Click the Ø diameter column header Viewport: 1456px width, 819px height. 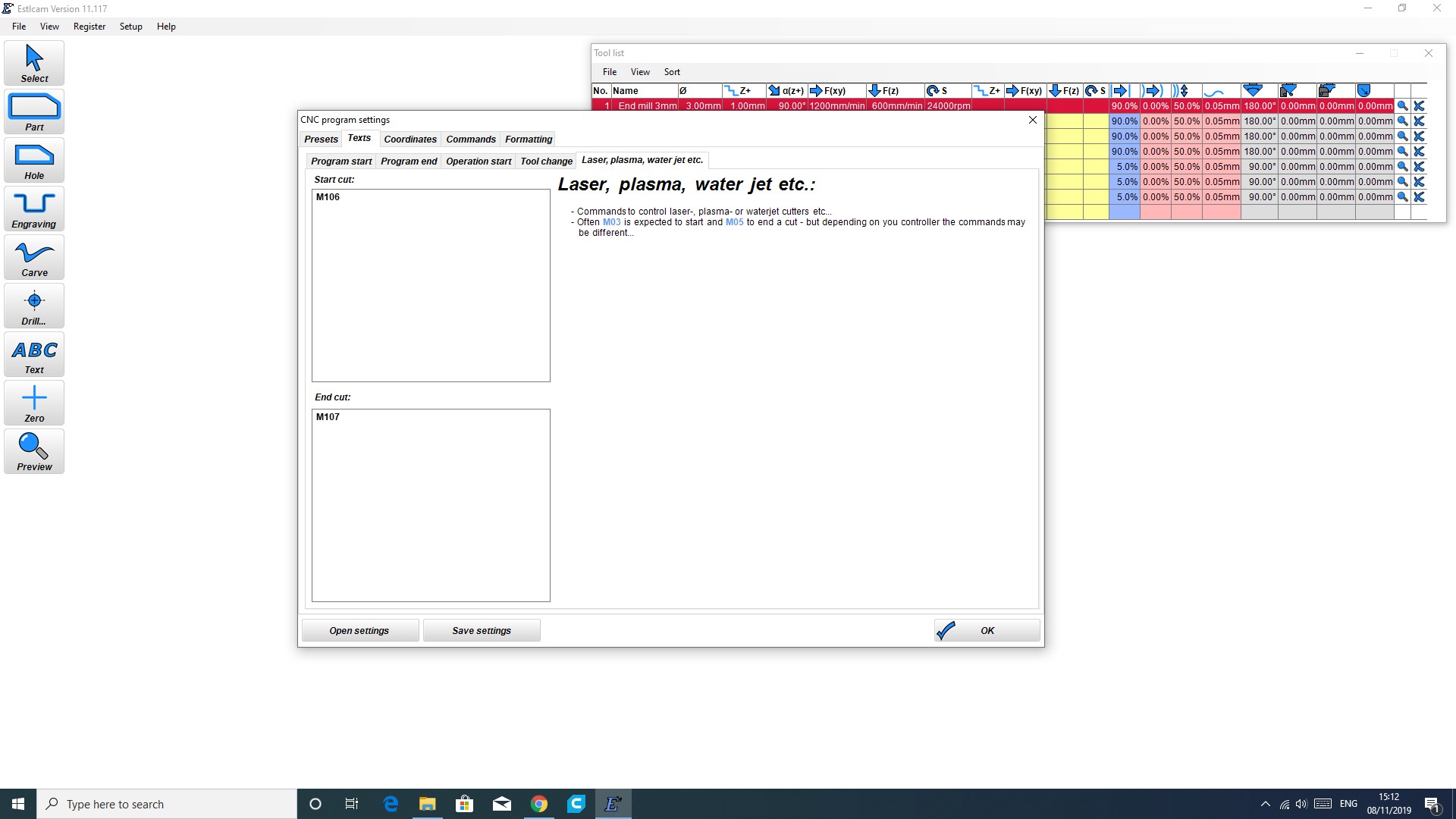coord(699,91)
